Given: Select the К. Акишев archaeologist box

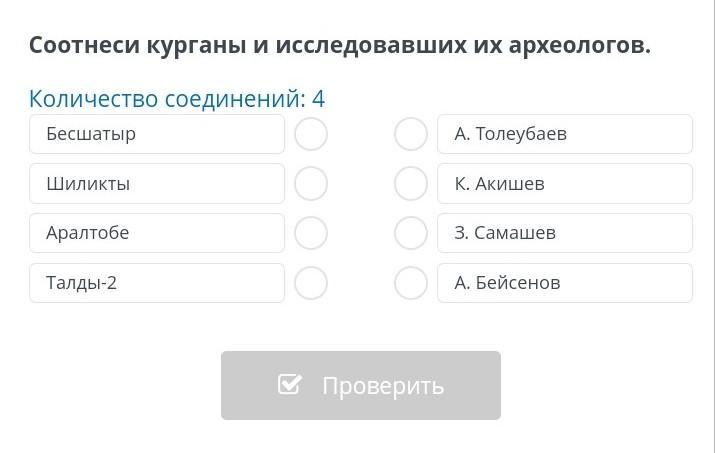Looking at the screenshot, I should [x=564, y=183].
